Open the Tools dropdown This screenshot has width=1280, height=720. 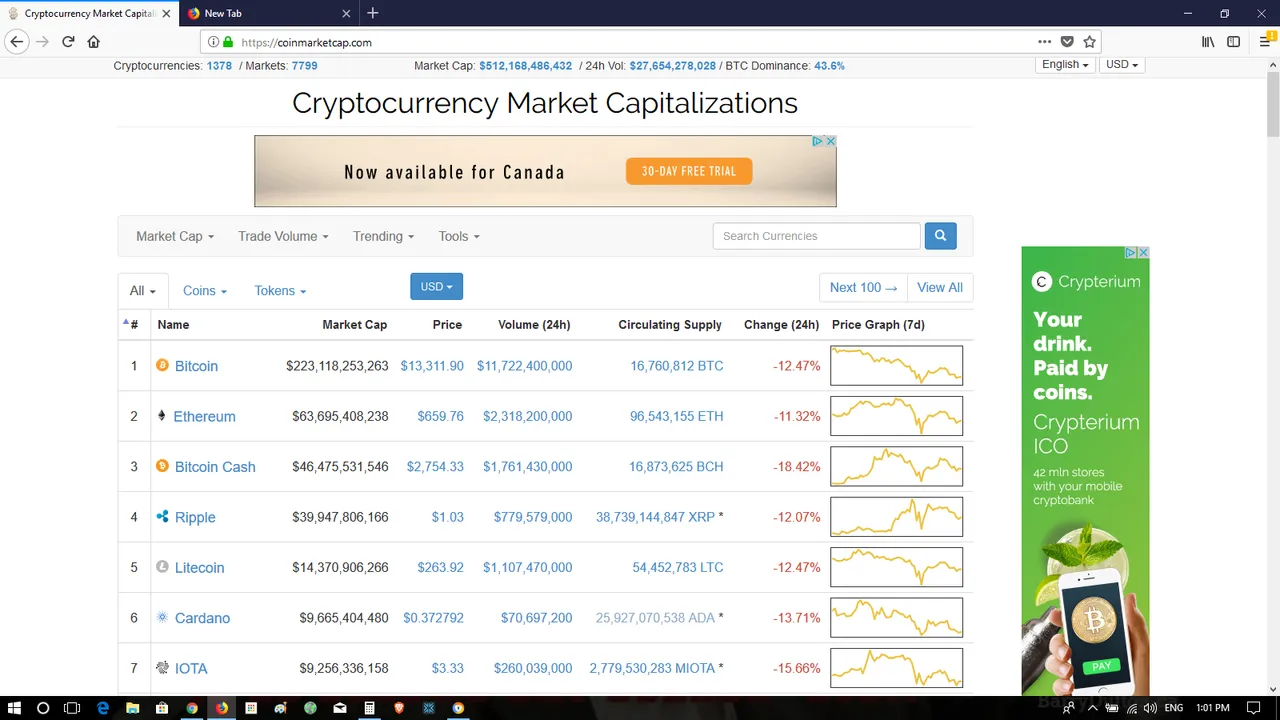click(459, 236)
